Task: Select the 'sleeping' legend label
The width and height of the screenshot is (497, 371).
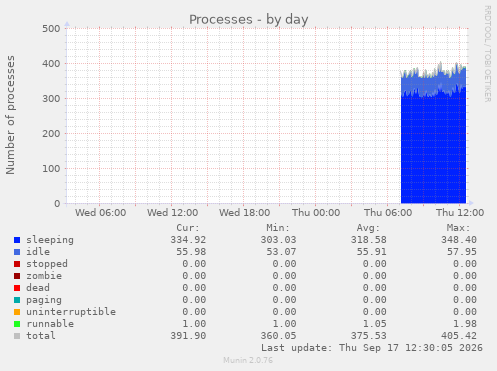Action: 50,240
